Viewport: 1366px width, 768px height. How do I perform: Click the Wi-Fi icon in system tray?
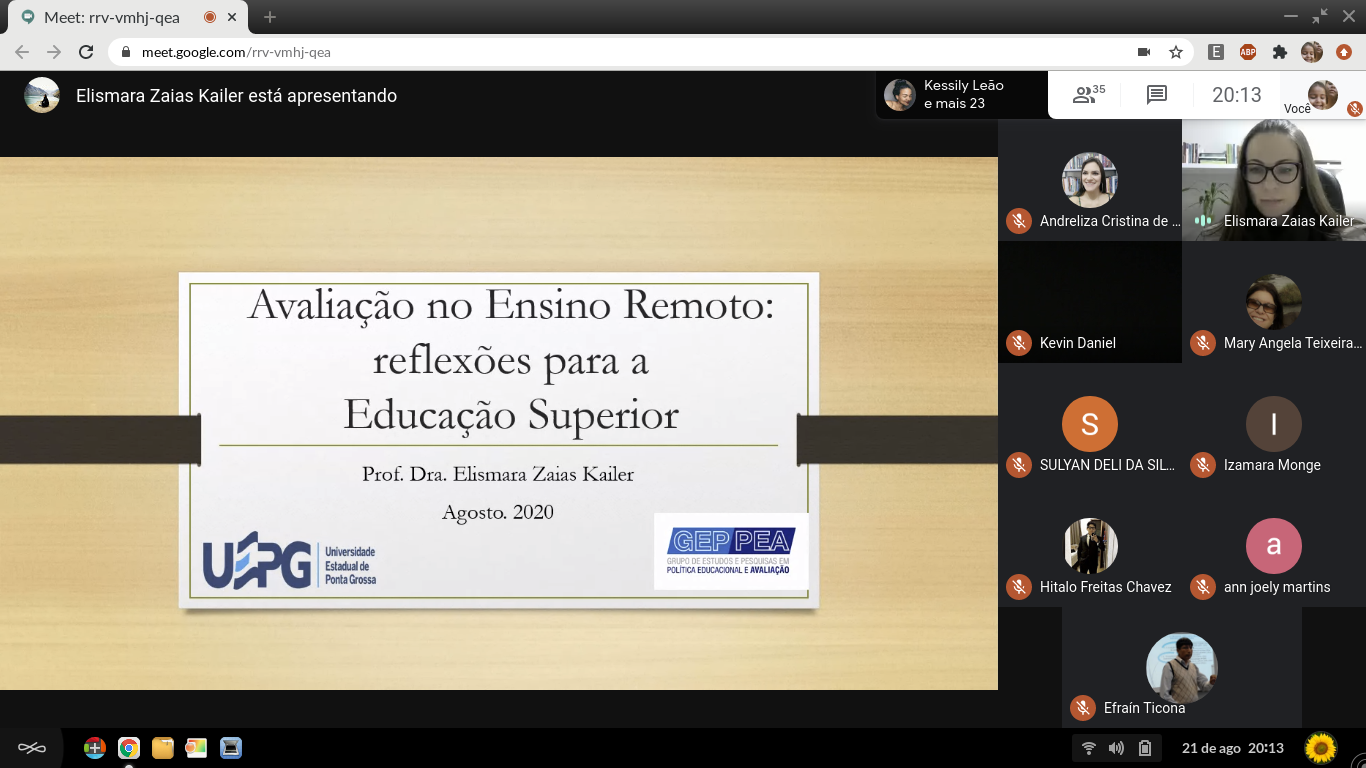pos(1089,748)
